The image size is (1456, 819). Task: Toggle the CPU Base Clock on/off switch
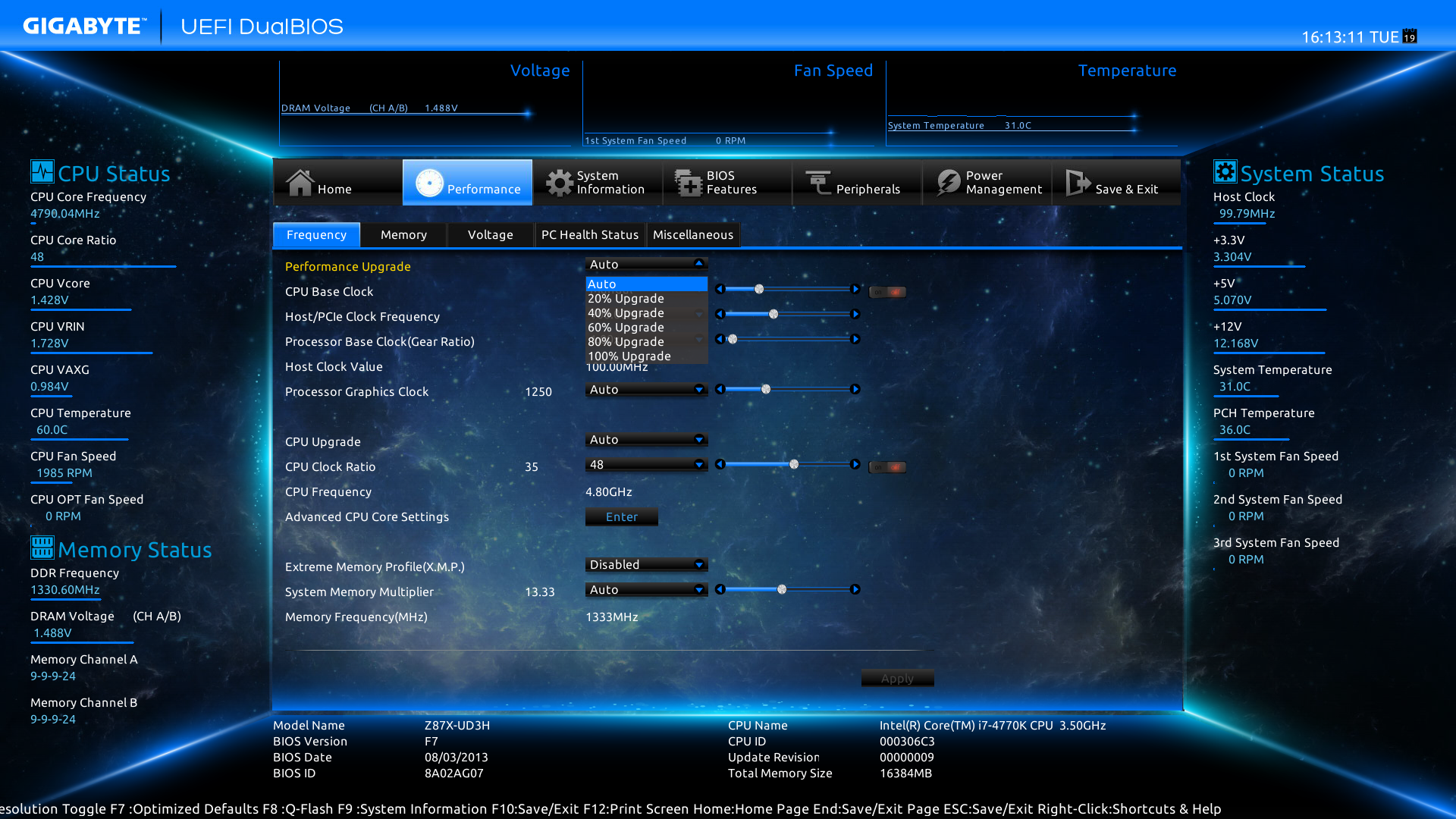[x=887, y=292]
